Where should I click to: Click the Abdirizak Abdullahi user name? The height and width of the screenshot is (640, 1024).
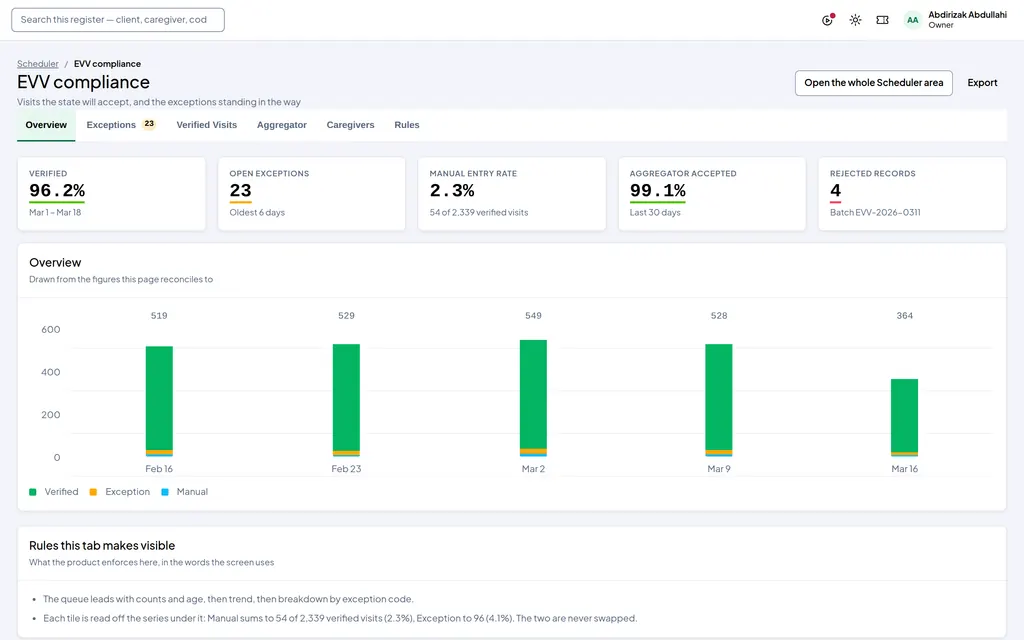coord(967,14)
